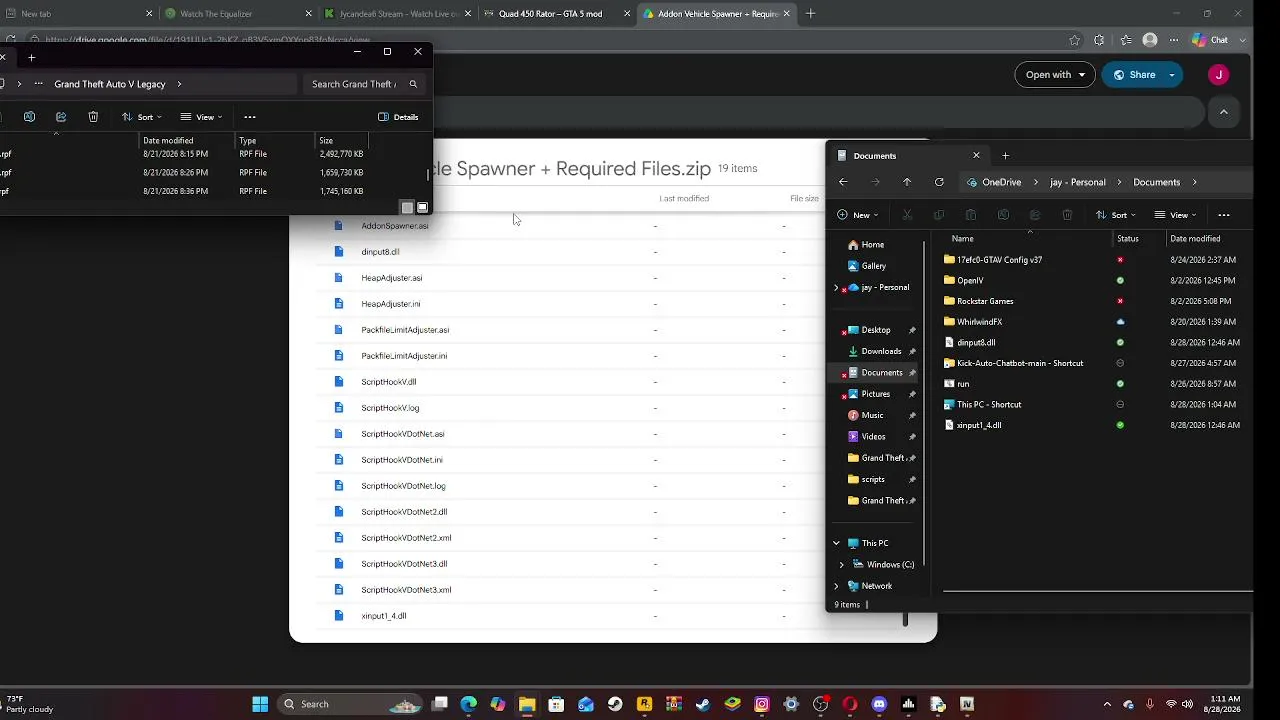Click the See more ellipsis in Documents toolbar

1223,215
